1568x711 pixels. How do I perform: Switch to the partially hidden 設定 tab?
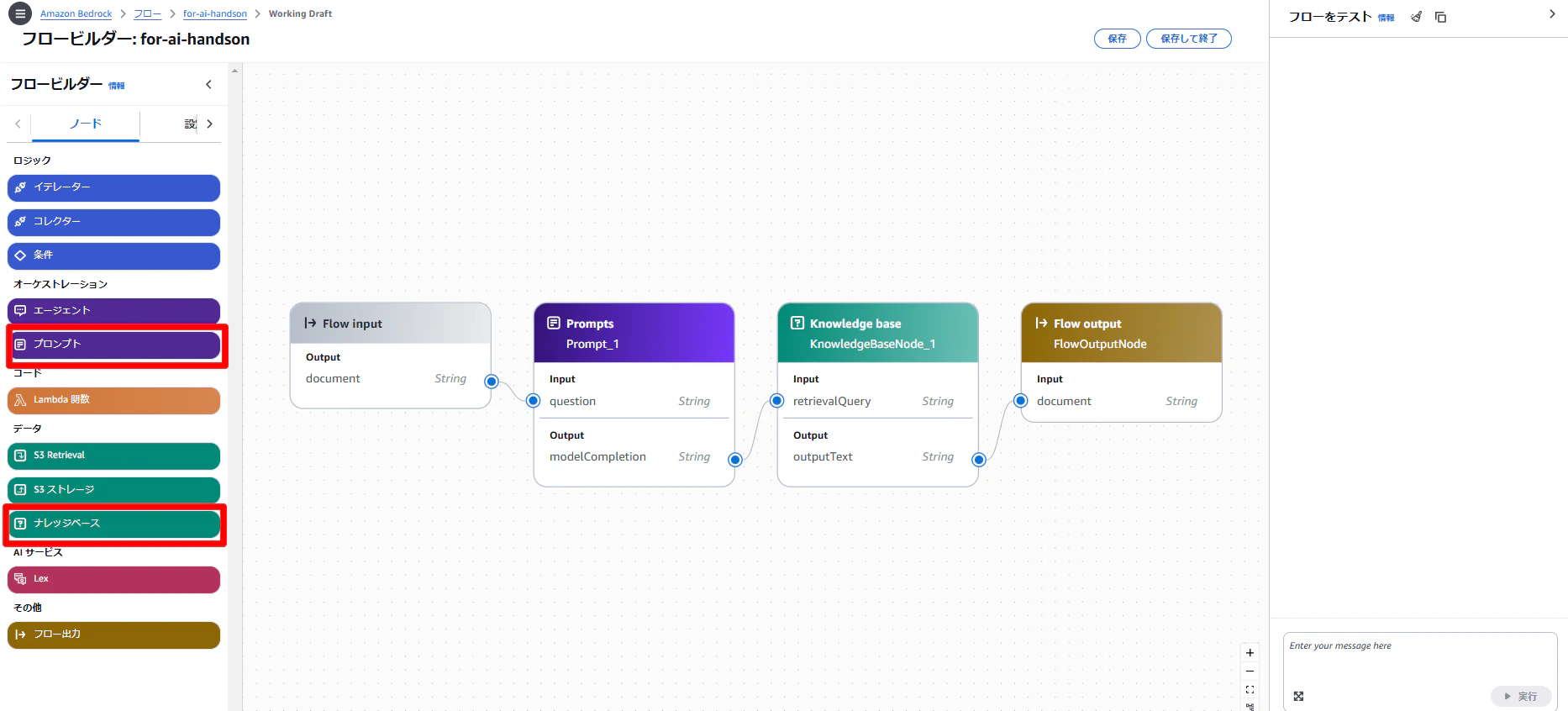tap(190, 124)
